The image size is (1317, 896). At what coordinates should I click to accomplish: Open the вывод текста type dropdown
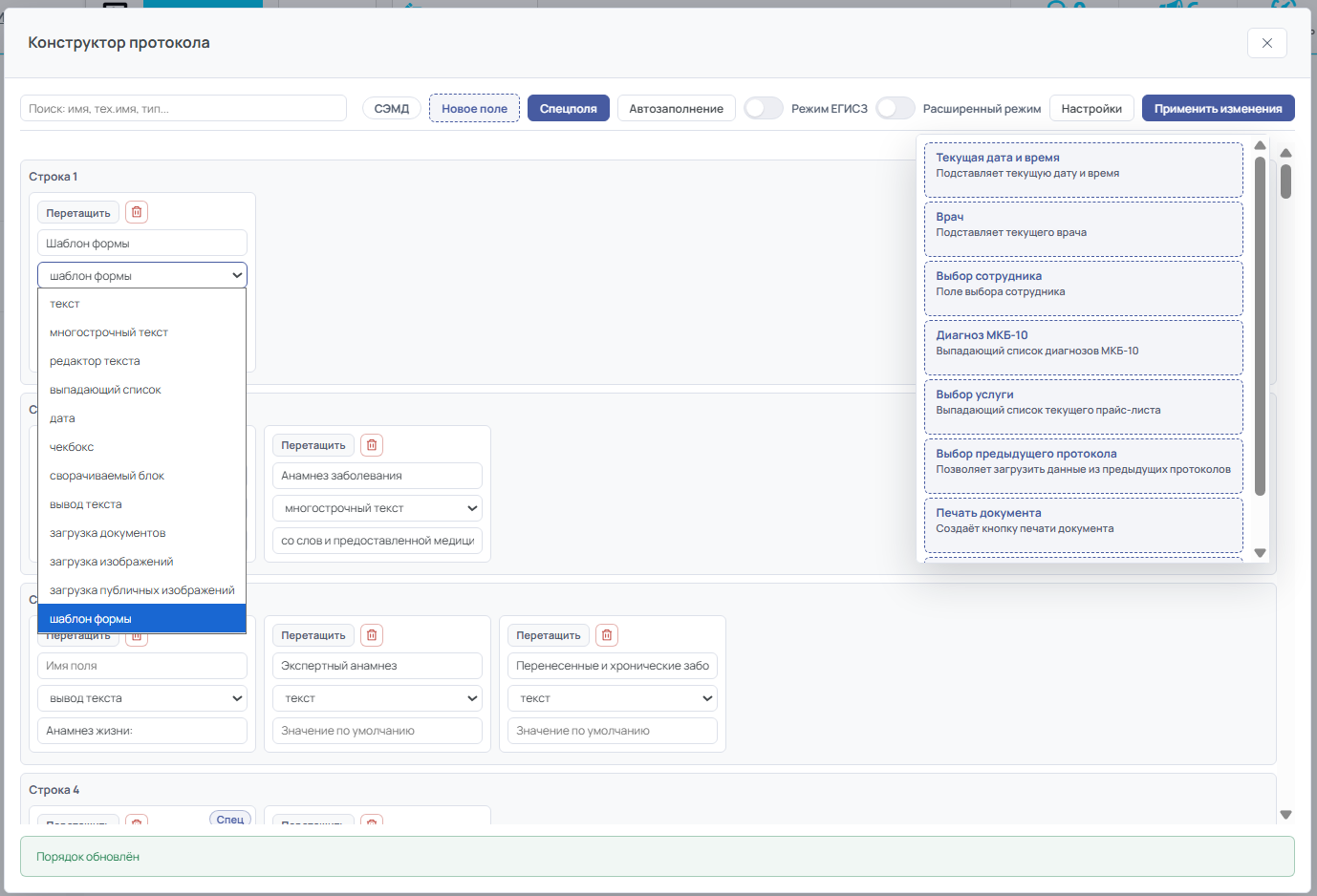point(142,698)
